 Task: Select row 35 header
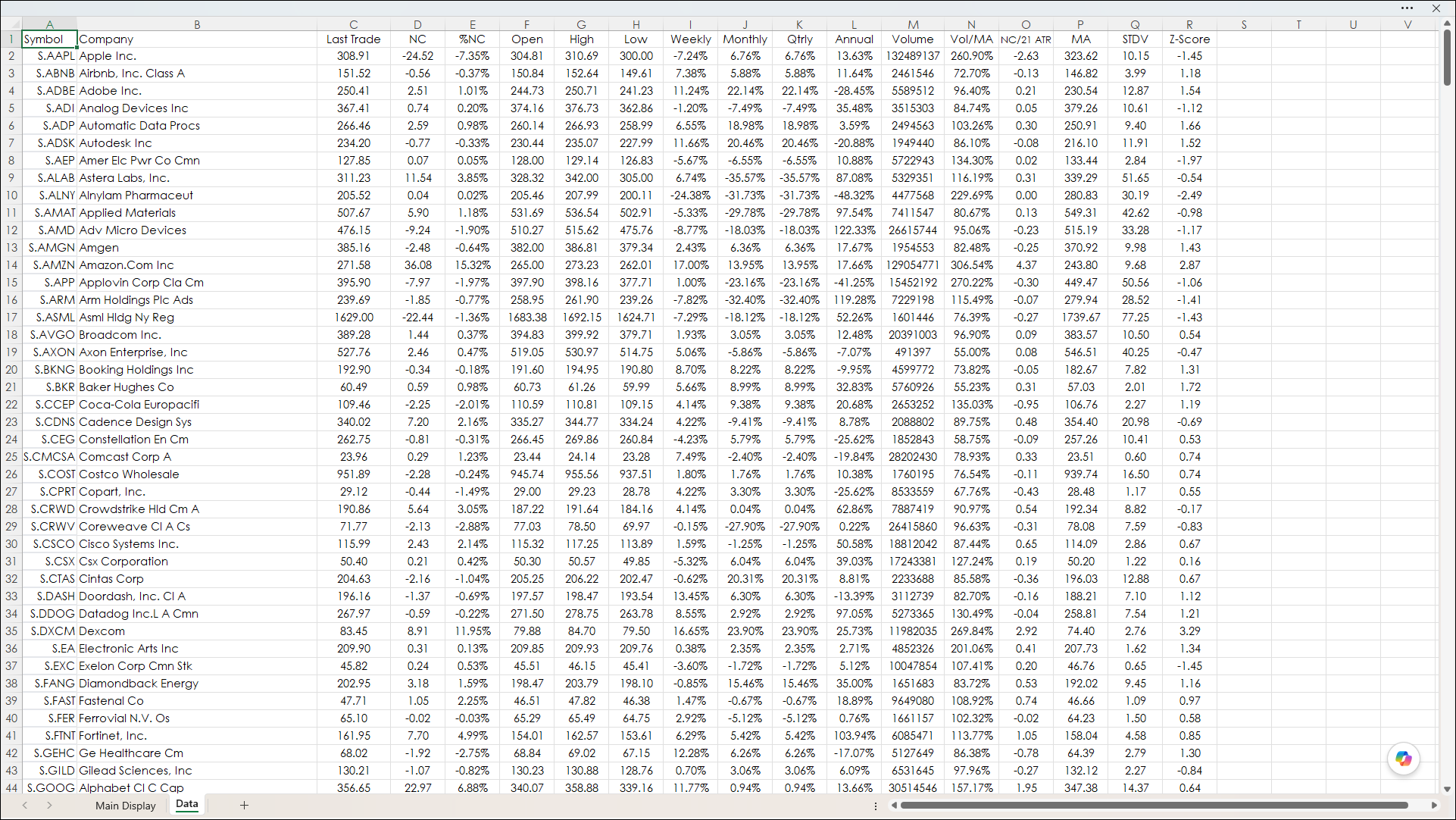point(11,631)
